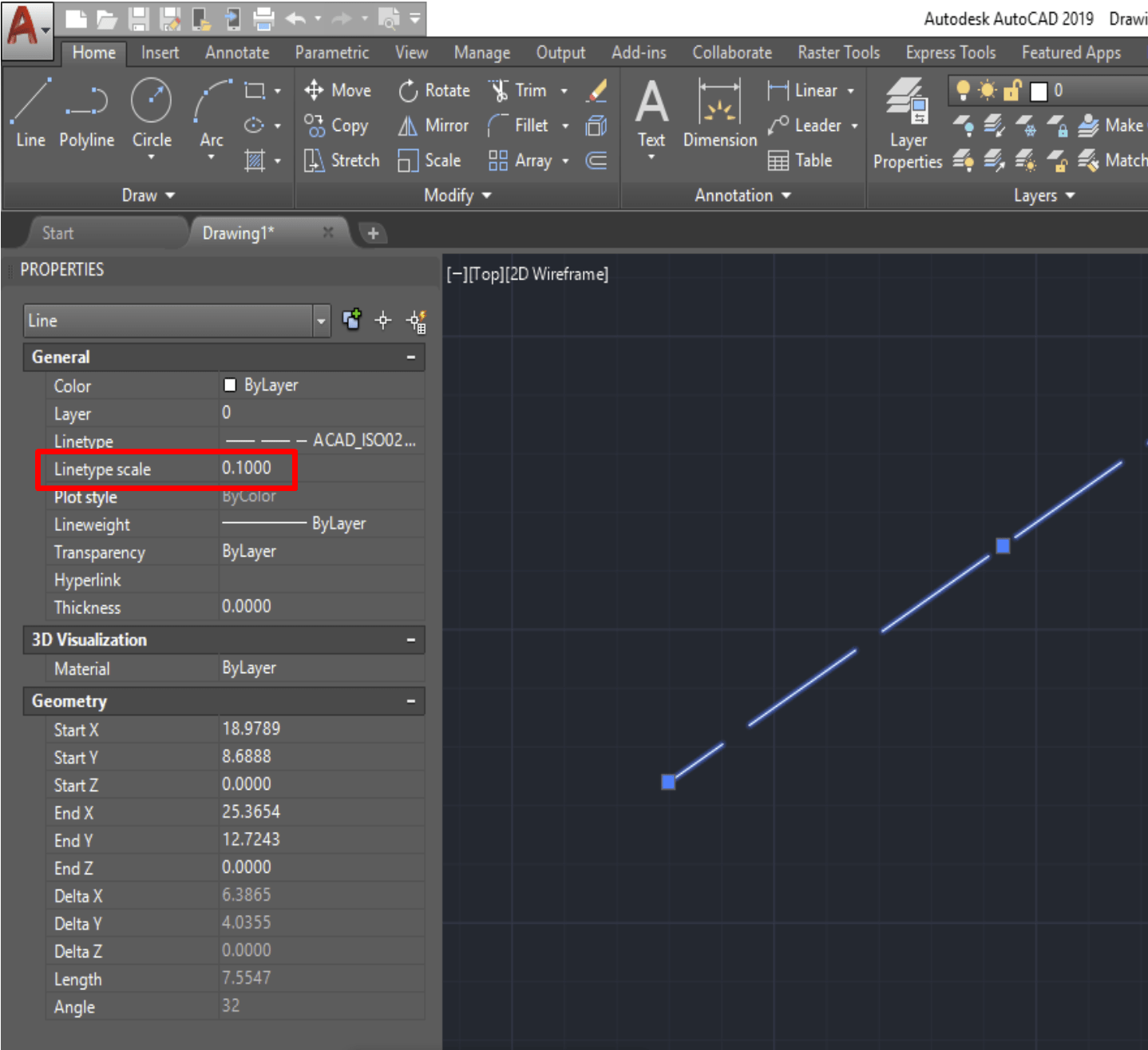Select the Line drawing tool
The image size is (1148, 1050).
point(30,112)
